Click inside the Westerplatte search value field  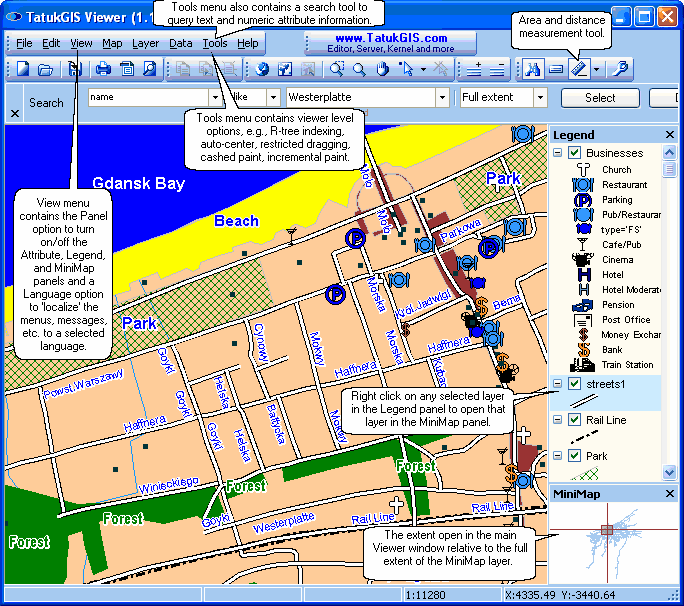click(361, 97)
